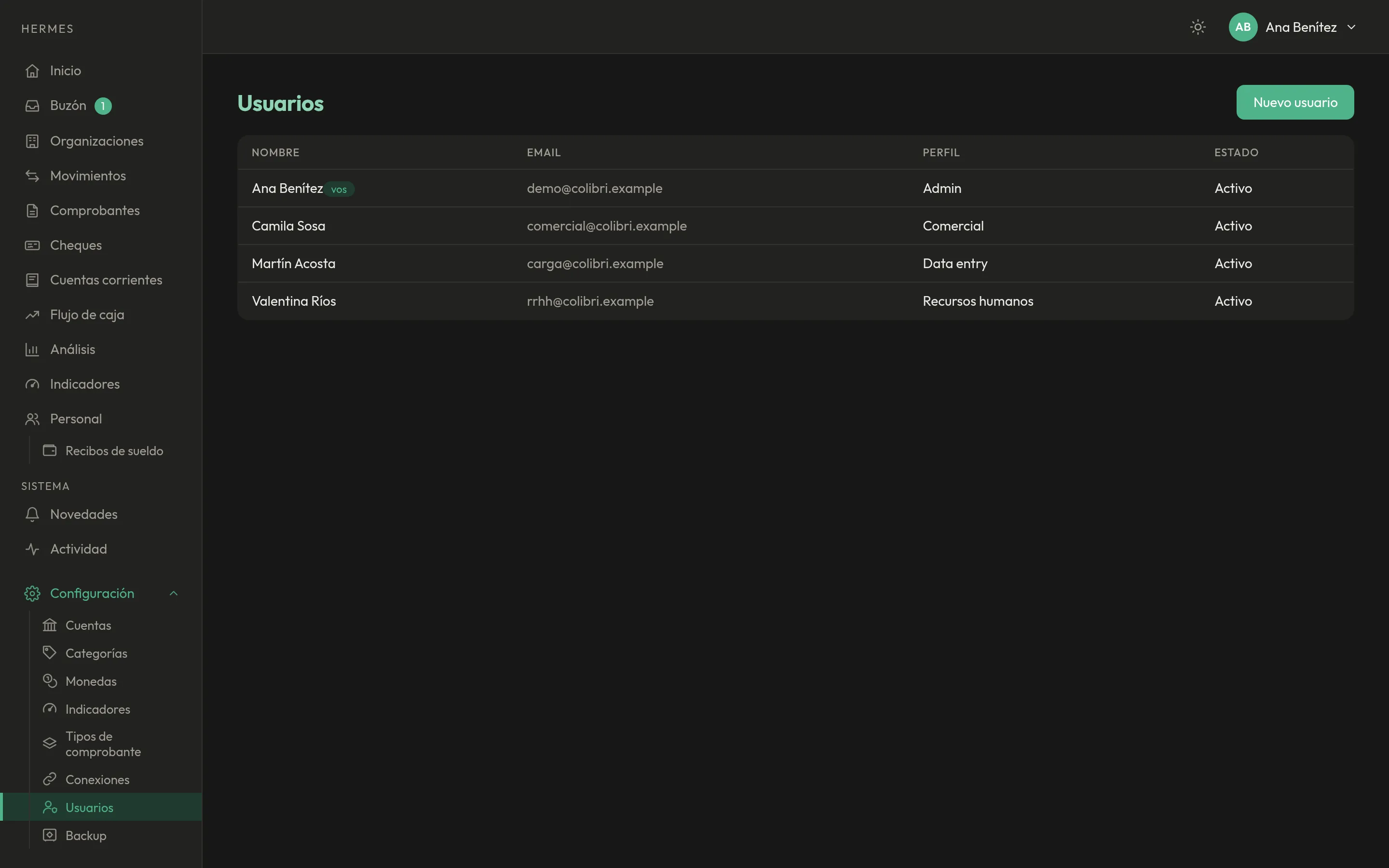Open the Cheques icon in sidebar
The image size is (1389, 868).
point(32,245)
